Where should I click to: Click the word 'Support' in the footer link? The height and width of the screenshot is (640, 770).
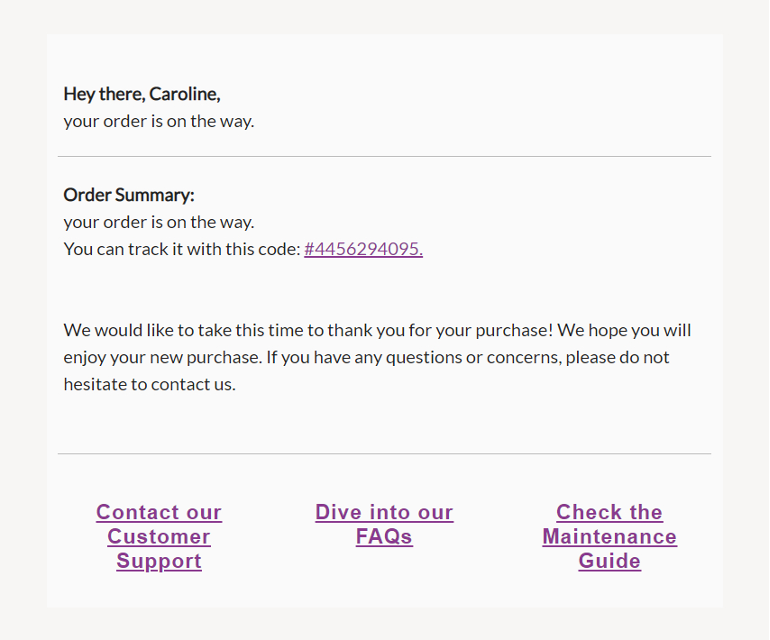[159, 561]
